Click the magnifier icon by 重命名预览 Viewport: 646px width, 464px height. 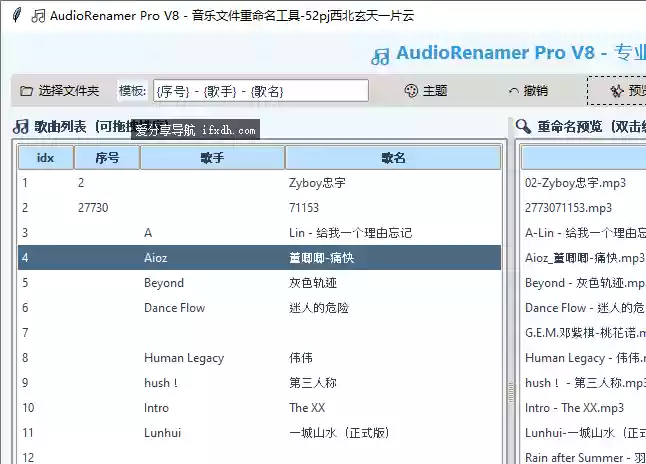[x=523, y=126]
